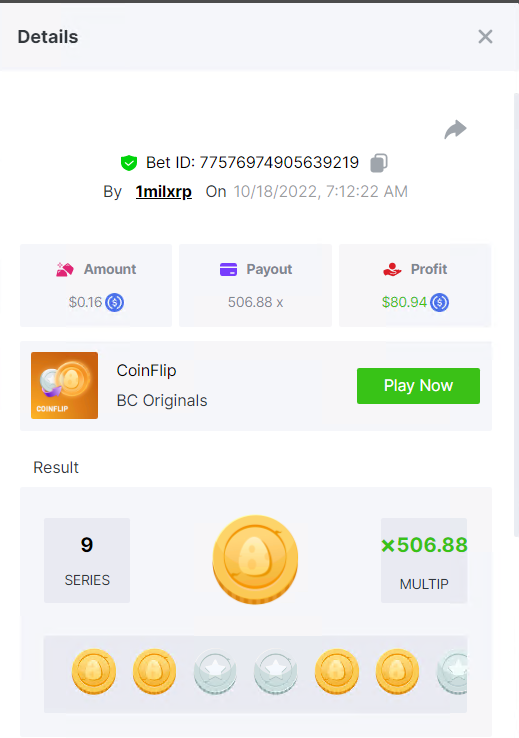Select the first gold coin in series

pos(94,672)
